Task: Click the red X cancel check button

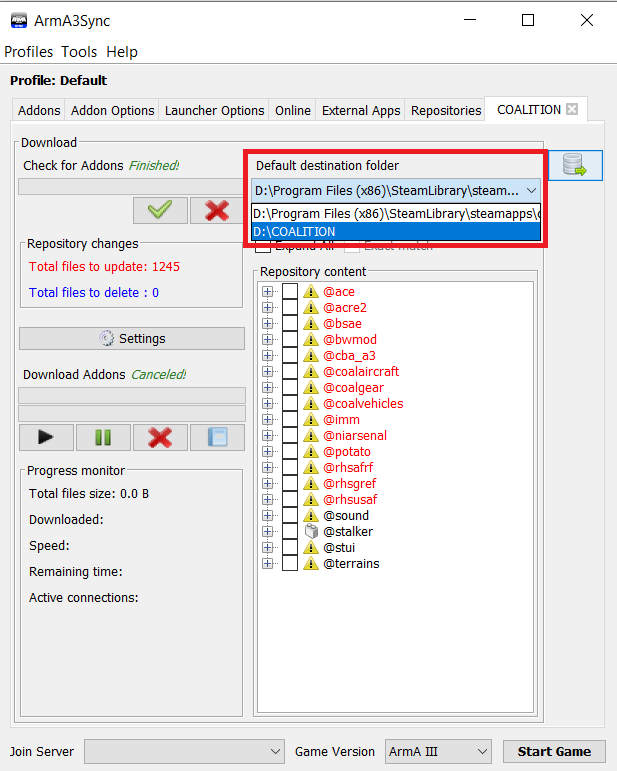Action: [217, 211]
